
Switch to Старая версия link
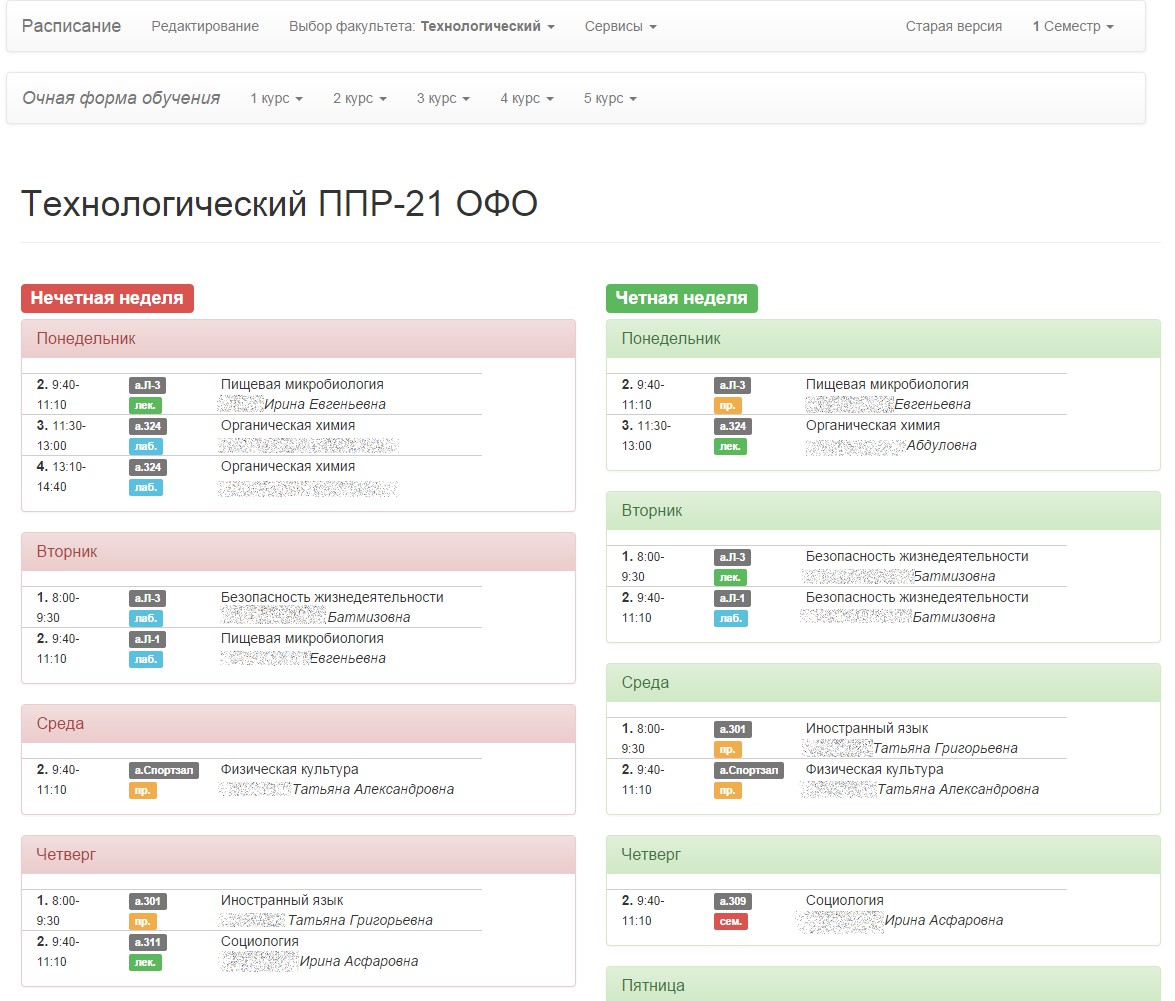pyautogui.click(x=953, y=26)
